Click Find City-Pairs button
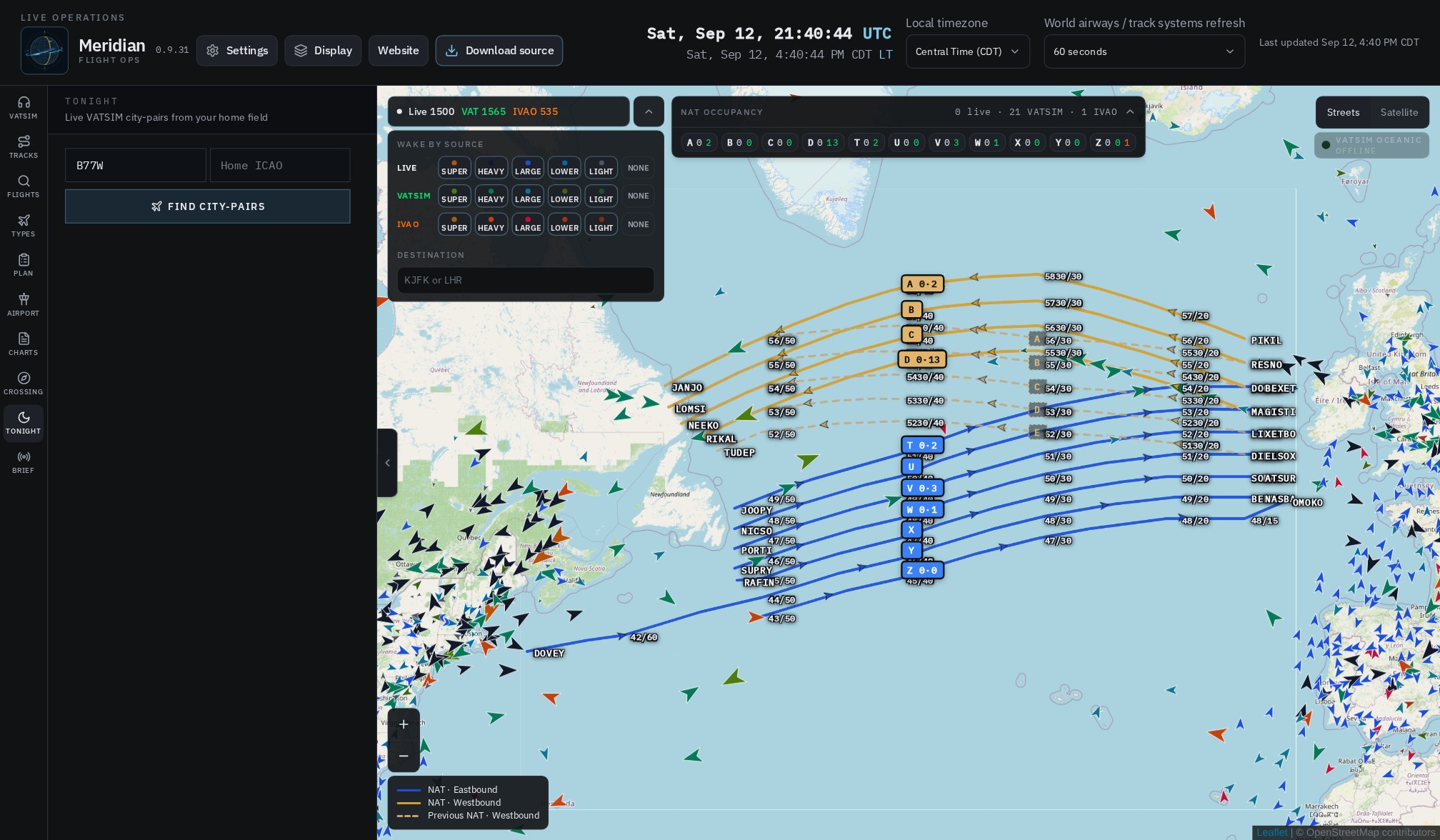This screenshot has width=1440, height=840. 208,206
